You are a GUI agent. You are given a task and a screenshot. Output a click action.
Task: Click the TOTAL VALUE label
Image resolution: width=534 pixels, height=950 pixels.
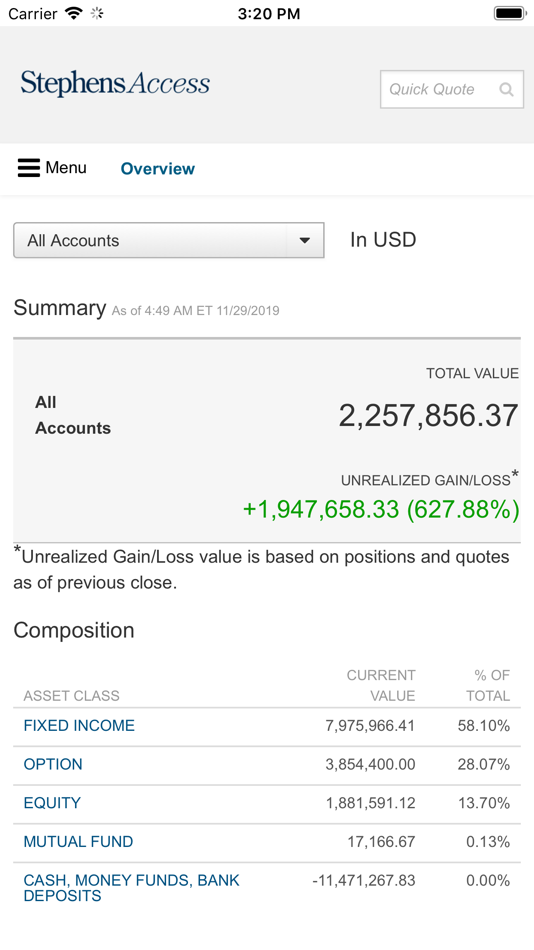[472, 374]
